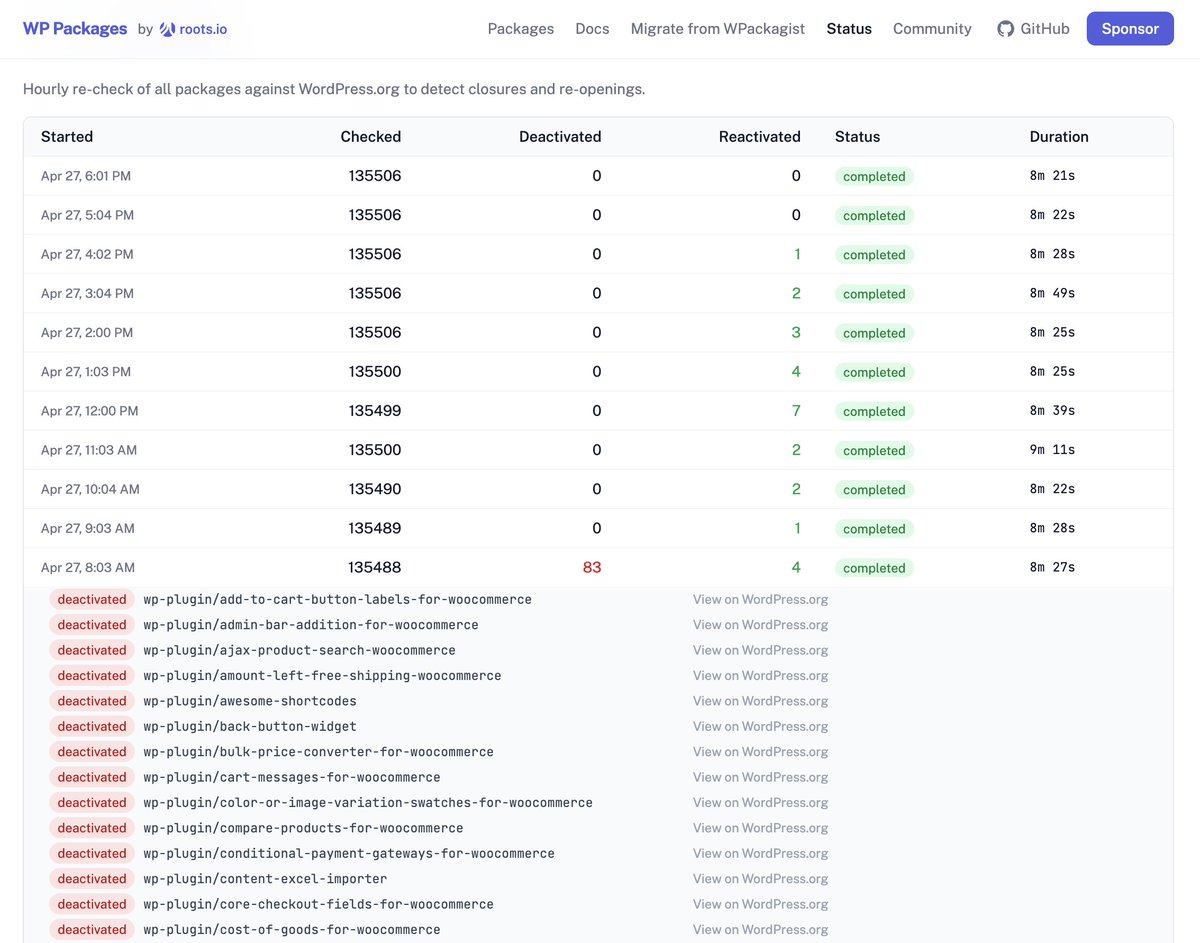Click wp-plugin/amount-left-free-shipping-woocommerce package name
The width and height of the screenshot is (1200, 943).
tap(322, 675)
